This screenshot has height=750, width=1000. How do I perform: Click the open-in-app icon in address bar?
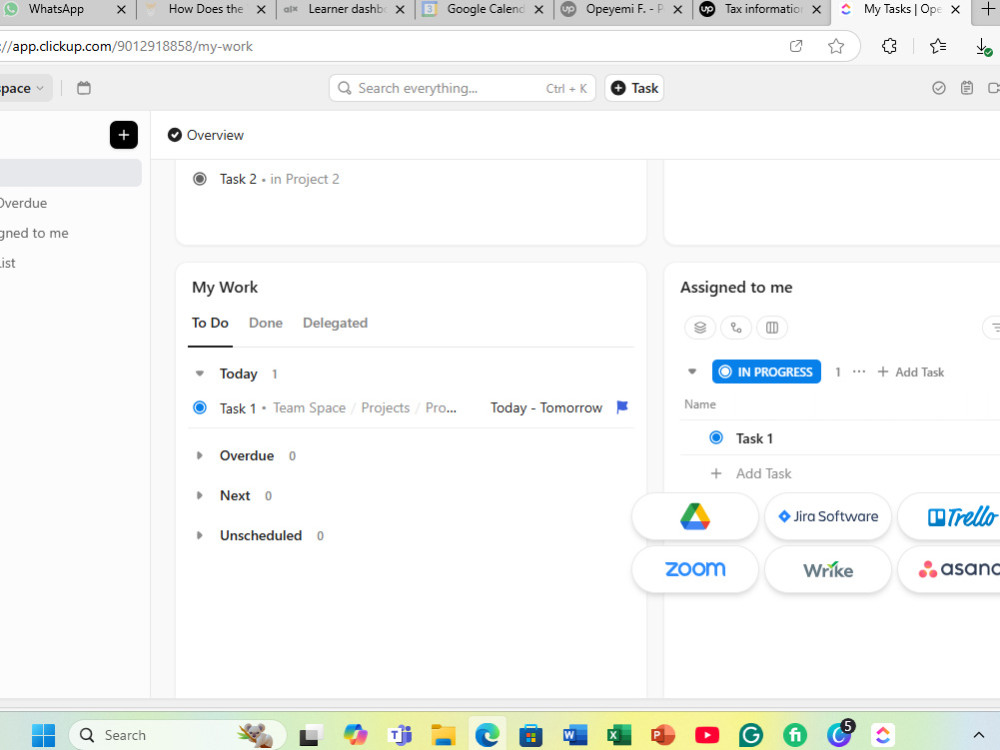[x=796, y=46]
